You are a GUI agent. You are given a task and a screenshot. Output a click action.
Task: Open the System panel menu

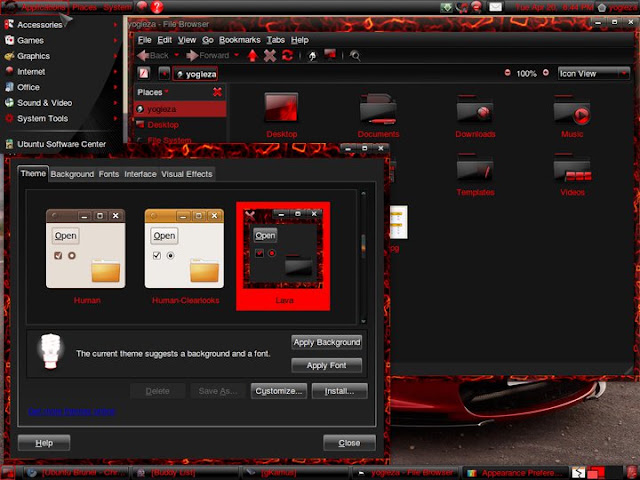(117, 7)
